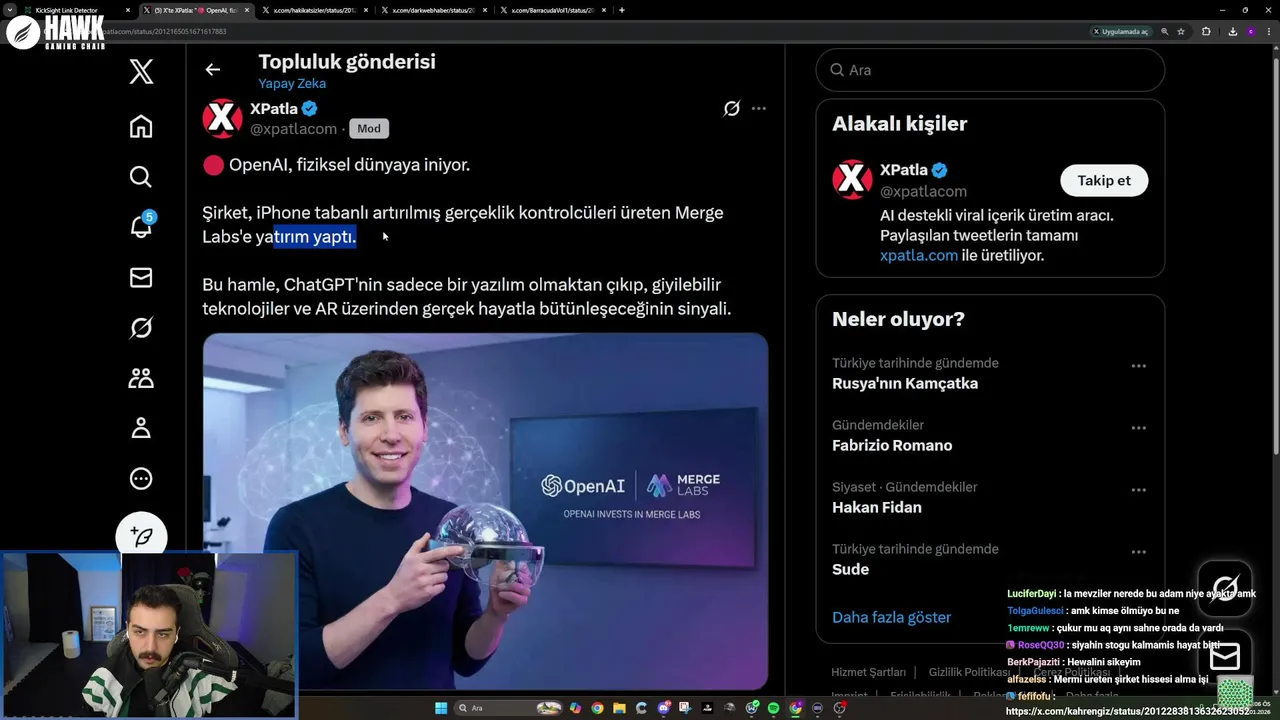Screen dimensions: 1280x720
Task: Open more options for Sude trend
Action: (x=1138, y=552)
